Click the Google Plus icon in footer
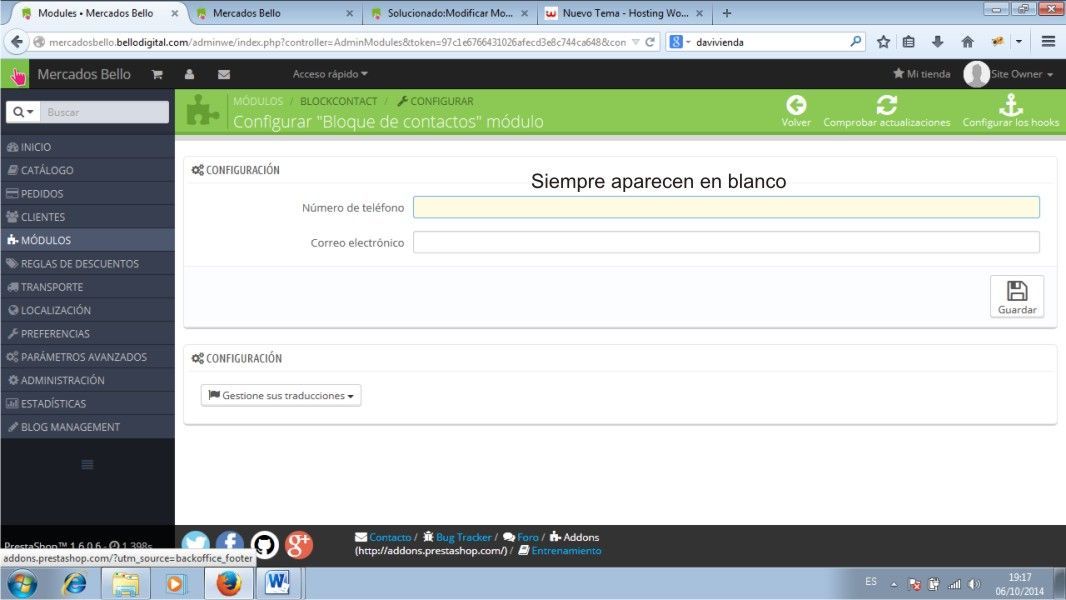This screenshot has height=600, width=1066. [x=298, y=544]
